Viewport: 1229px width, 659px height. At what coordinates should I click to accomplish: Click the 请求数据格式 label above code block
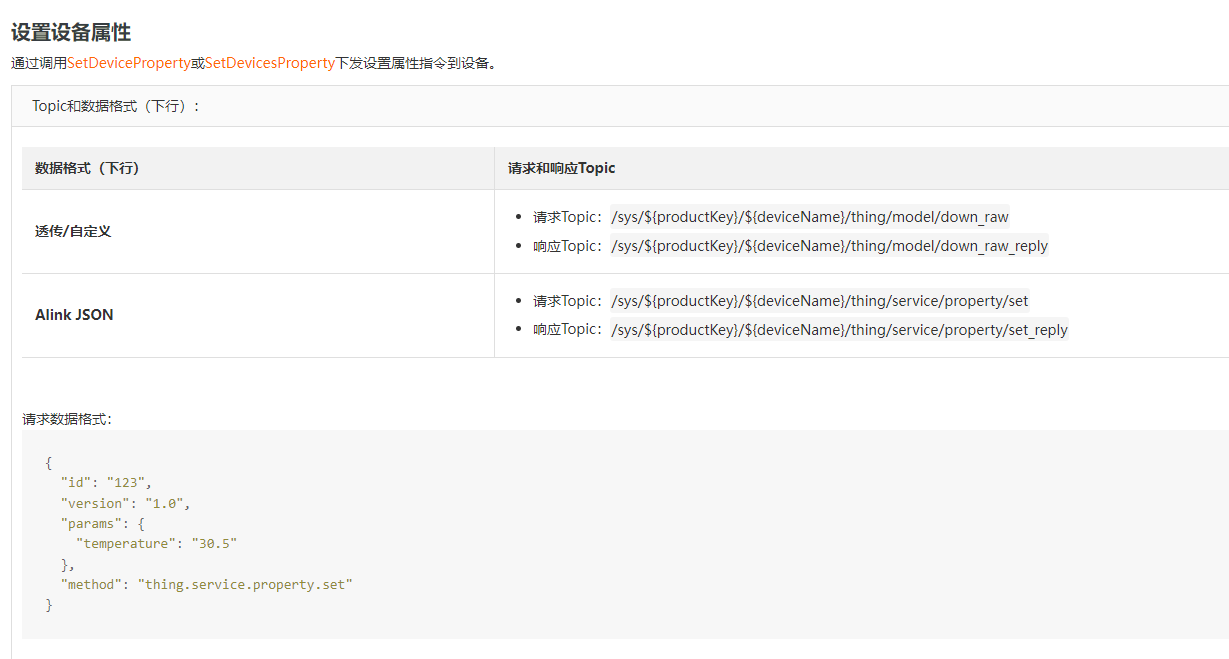coord(67,419)
